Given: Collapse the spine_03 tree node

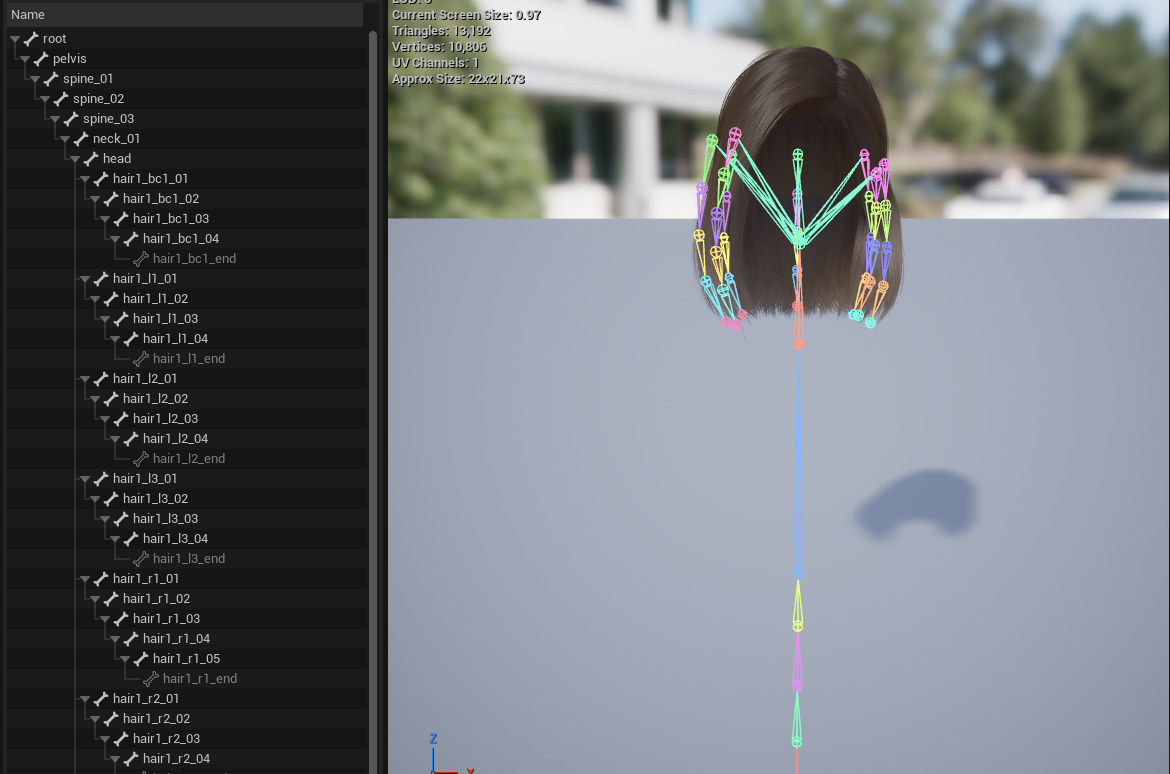Looking at the screenshot, I should (55, 119).
